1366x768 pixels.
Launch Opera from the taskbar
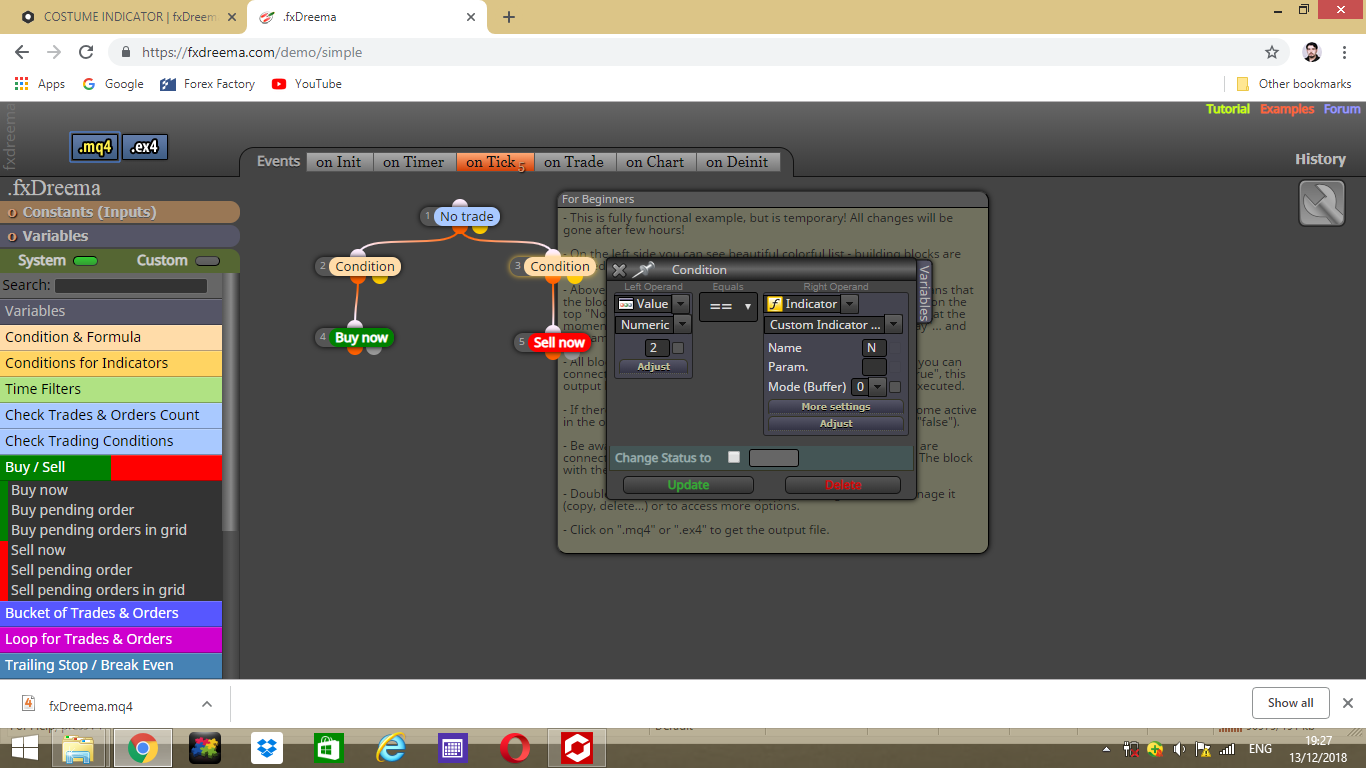click(x=515, y=748)
